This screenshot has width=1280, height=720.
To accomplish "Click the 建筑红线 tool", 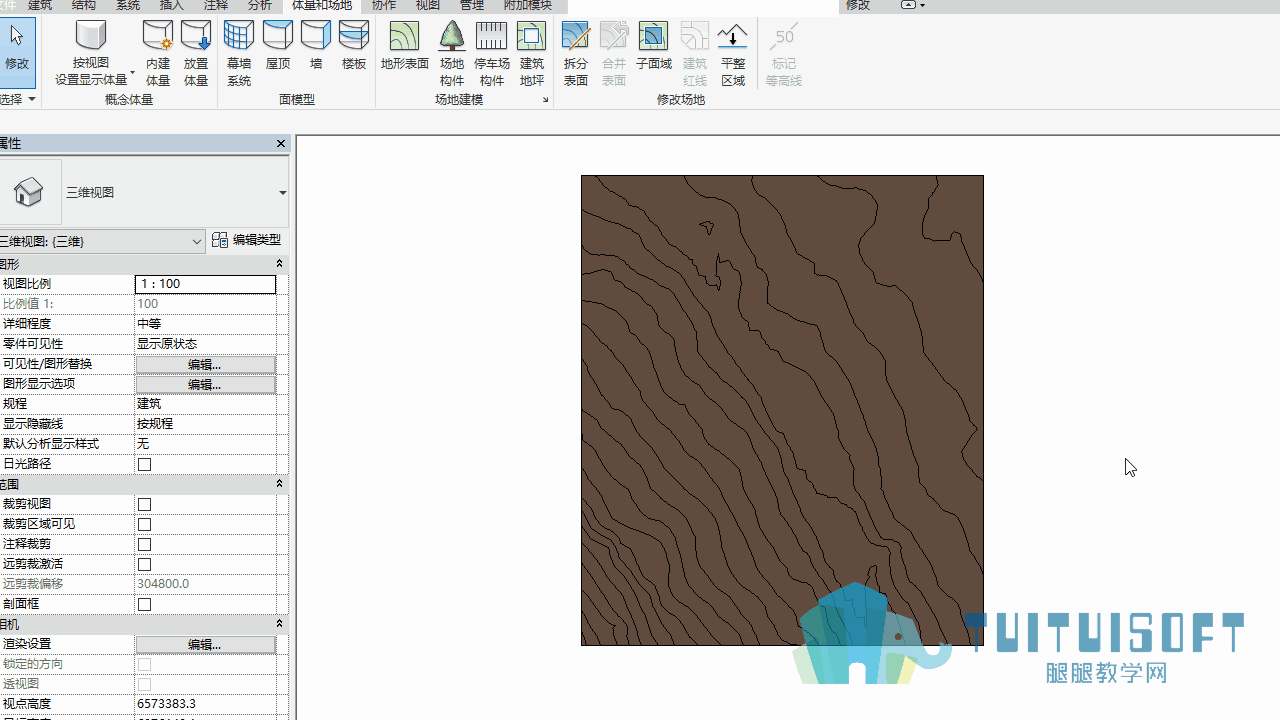I will 695,53.
